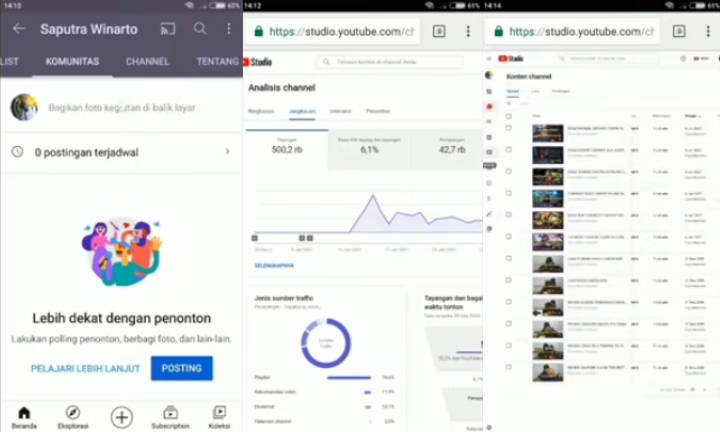Tap the hamburger menu icon in the right Studio screen

coord(489,59)
